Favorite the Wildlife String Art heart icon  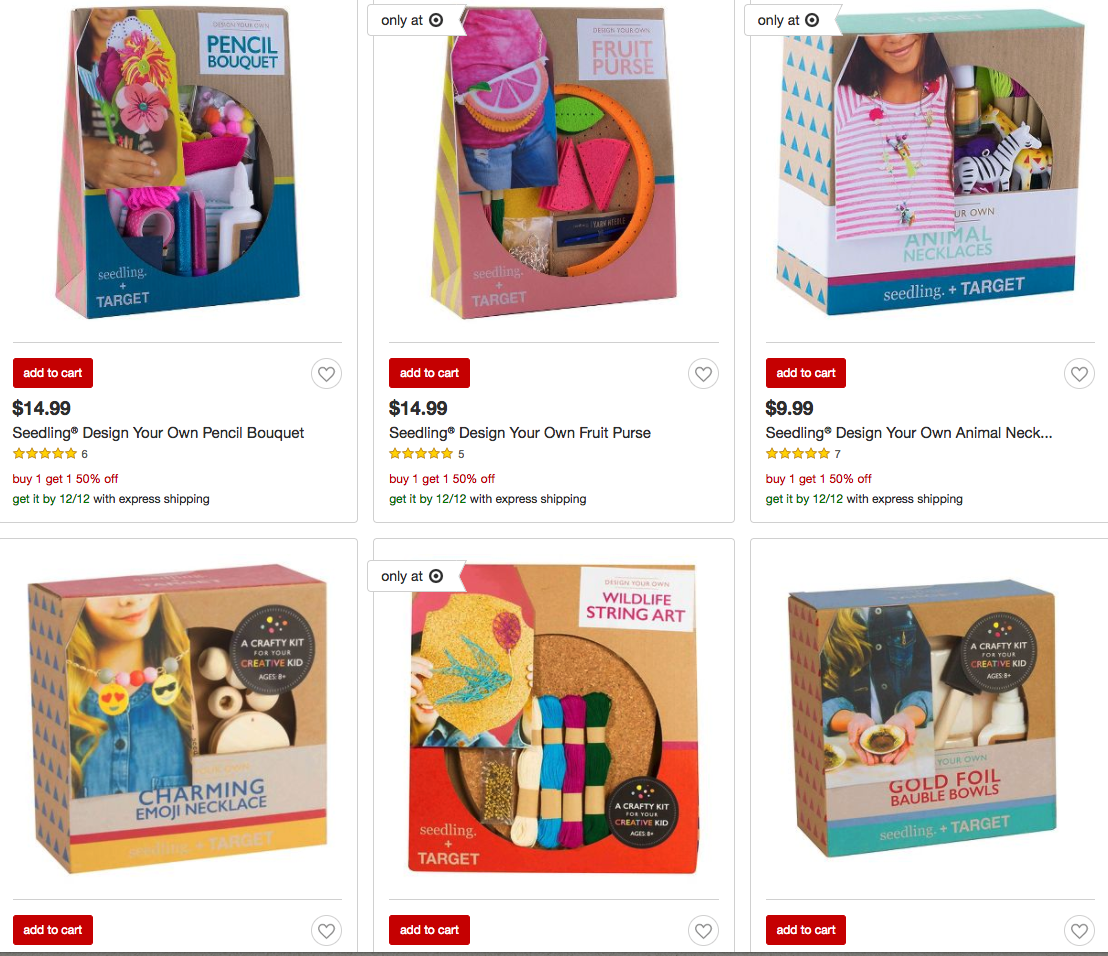[x=703, y=931]
